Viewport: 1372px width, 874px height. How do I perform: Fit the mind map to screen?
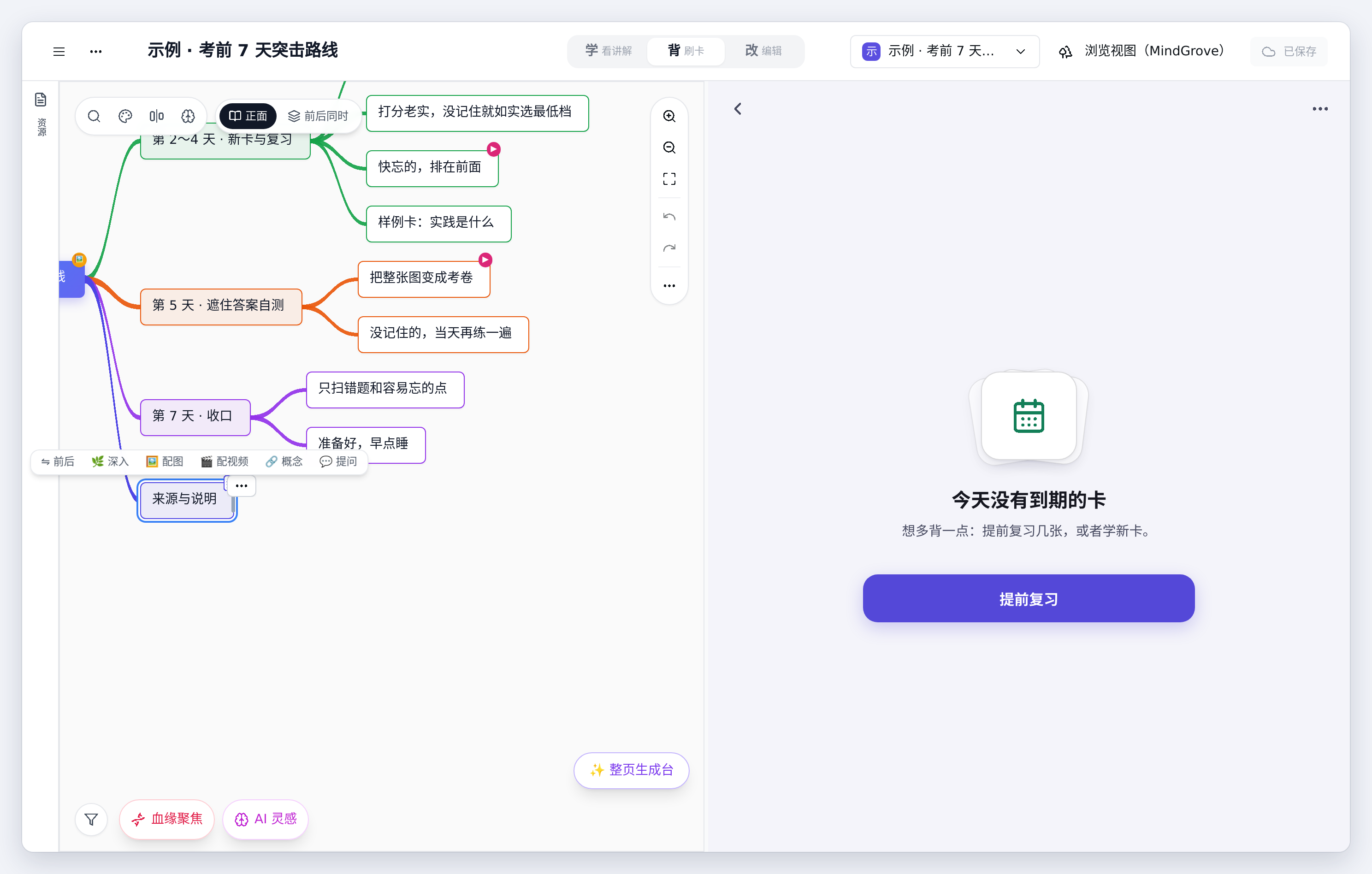pos(669,179)
